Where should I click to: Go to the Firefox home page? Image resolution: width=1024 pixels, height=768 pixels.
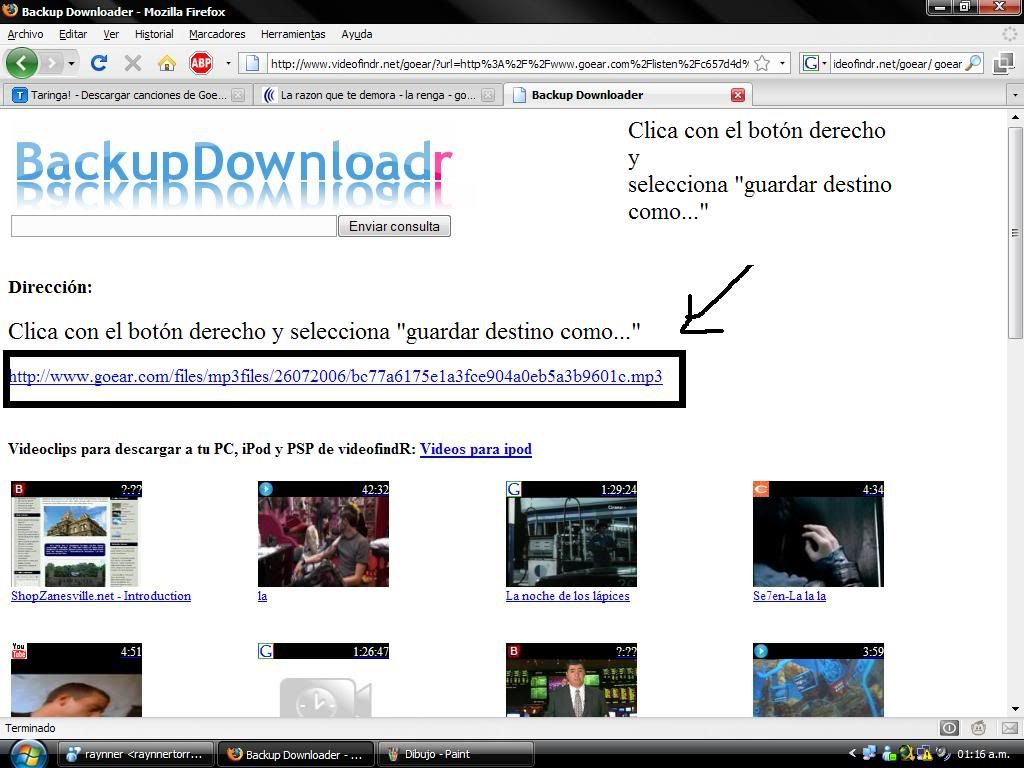(167, 63)
